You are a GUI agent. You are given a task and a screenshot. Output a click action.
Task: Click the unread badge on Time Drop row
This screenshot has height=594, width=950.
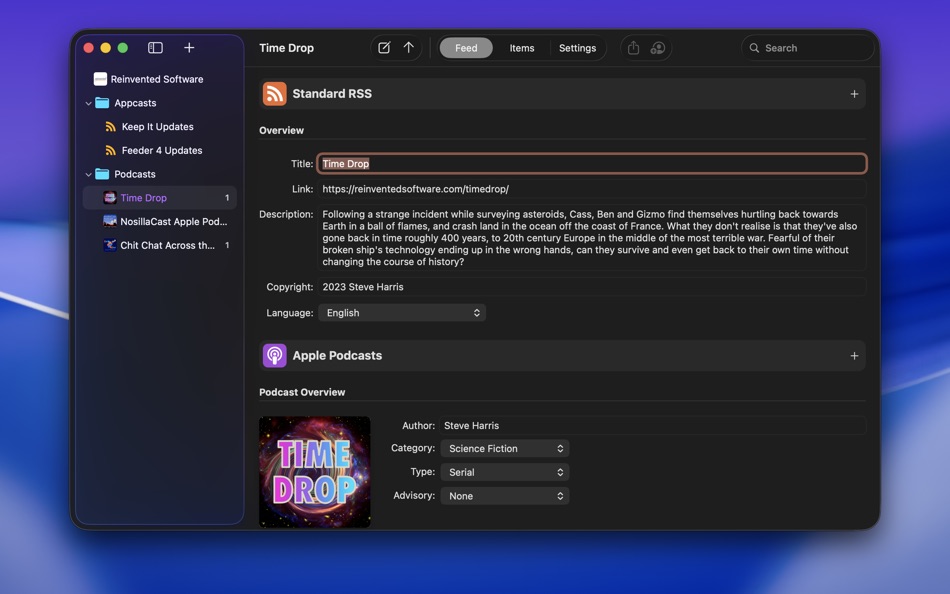click(227, 198)
